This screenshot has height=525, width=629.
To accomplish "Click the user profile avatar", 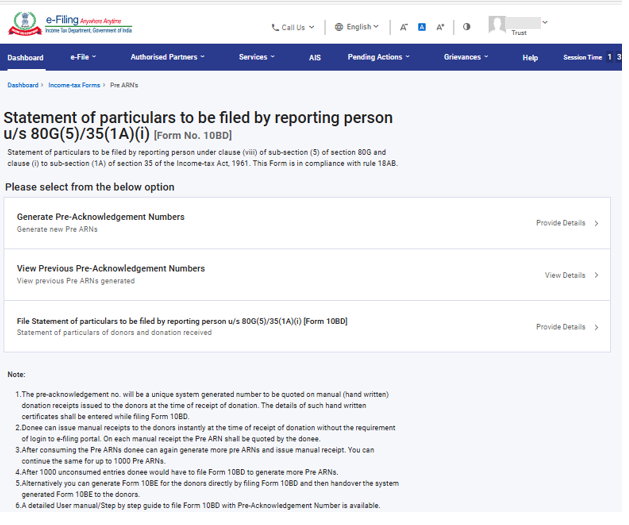I will point(498,23).
